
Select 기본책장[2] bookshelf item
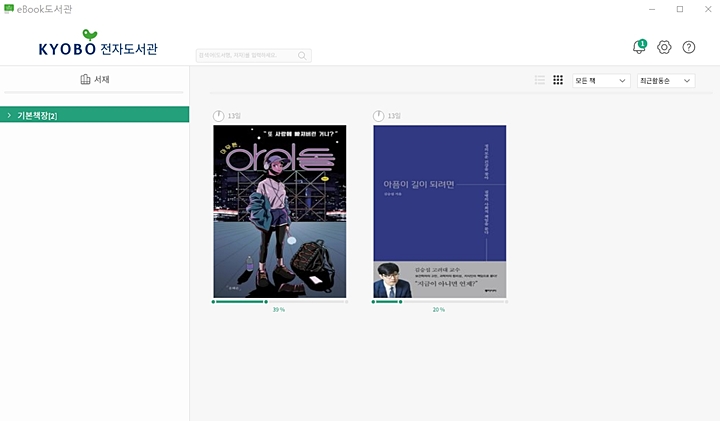(x=38, y=116)
